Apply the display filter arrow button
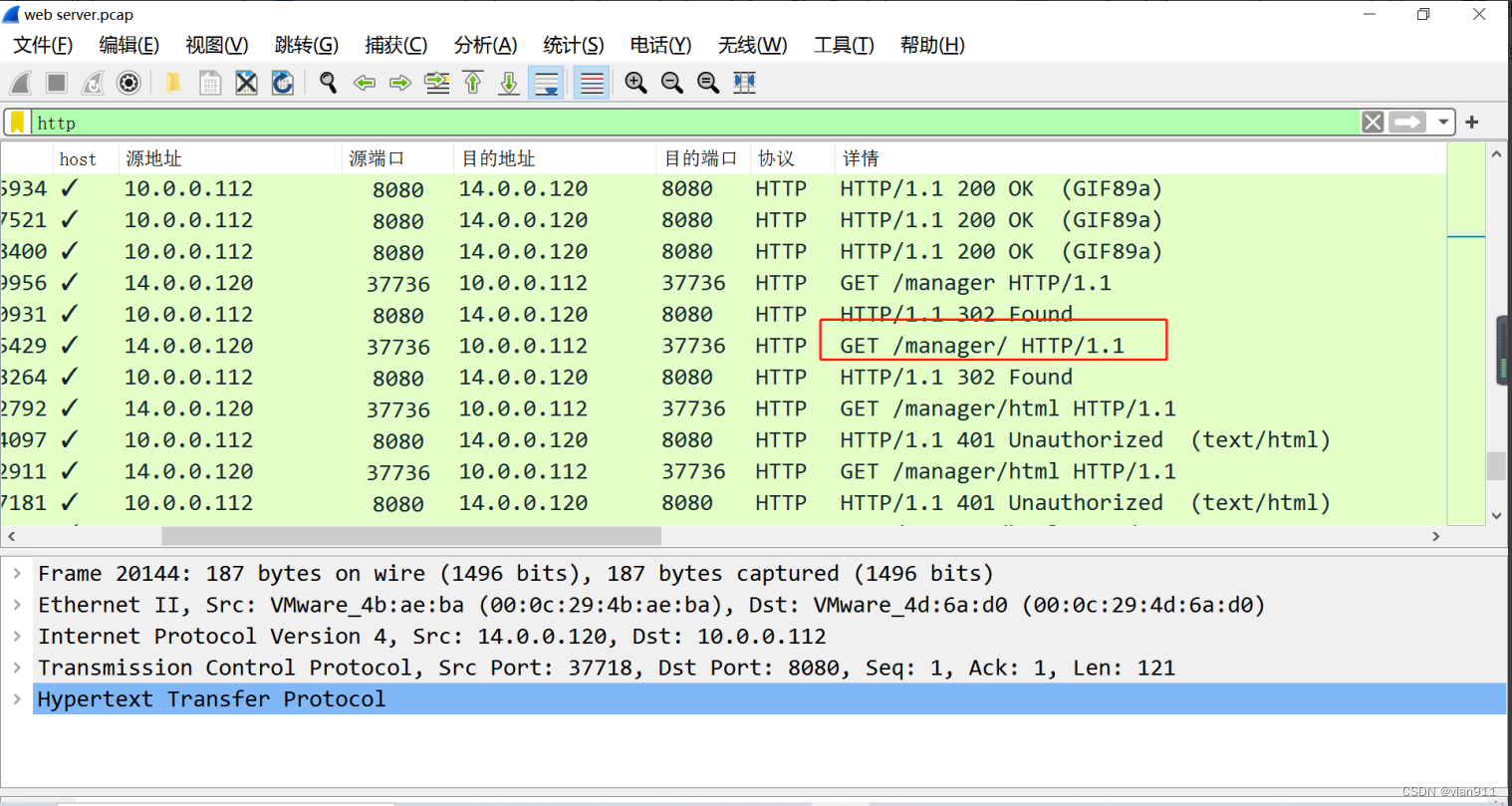The height and width of the screenshot is (806, 1512). (x=1407, y=122)
